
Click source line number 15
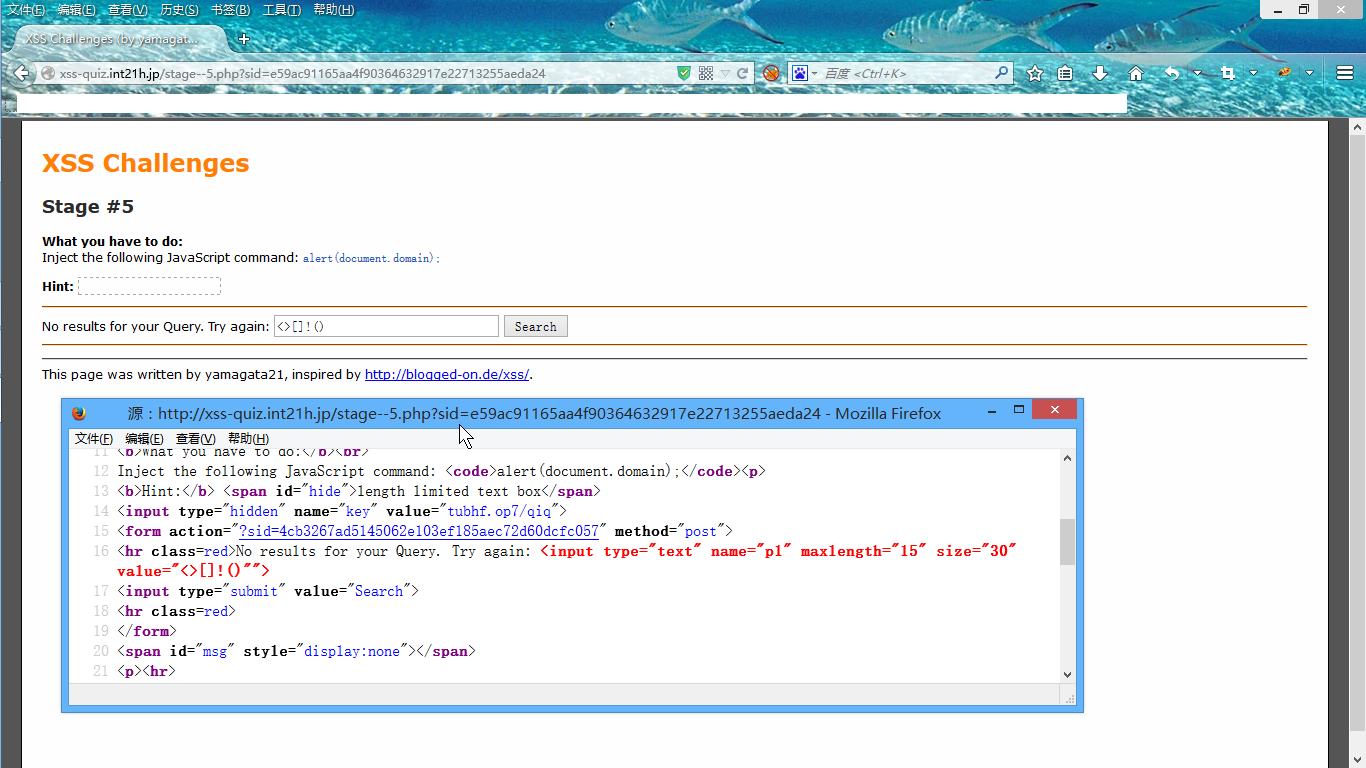click(100, 531)
